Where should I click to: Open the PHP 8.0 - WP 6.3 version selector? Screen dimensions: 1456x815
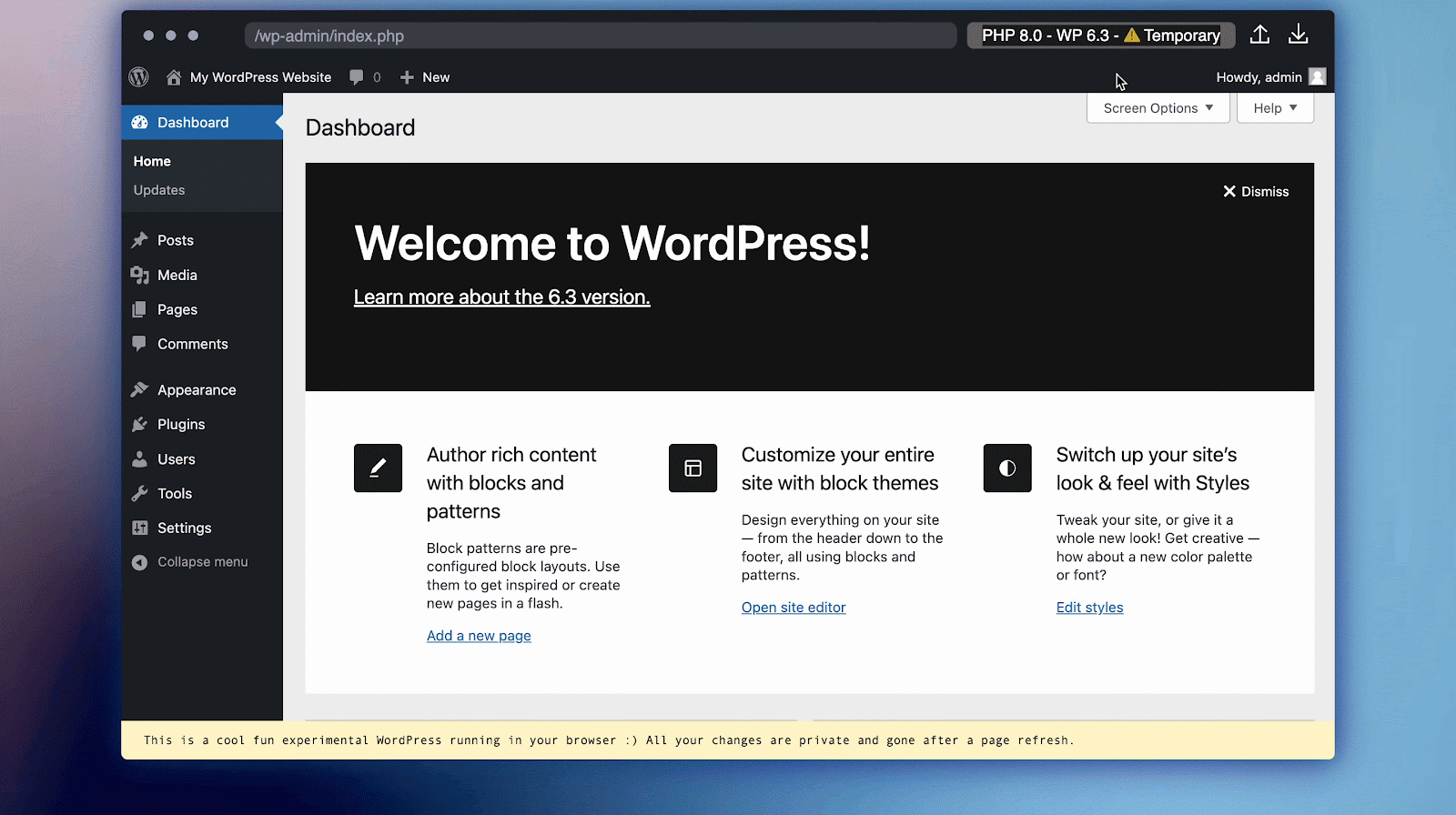coord(1100,35)
